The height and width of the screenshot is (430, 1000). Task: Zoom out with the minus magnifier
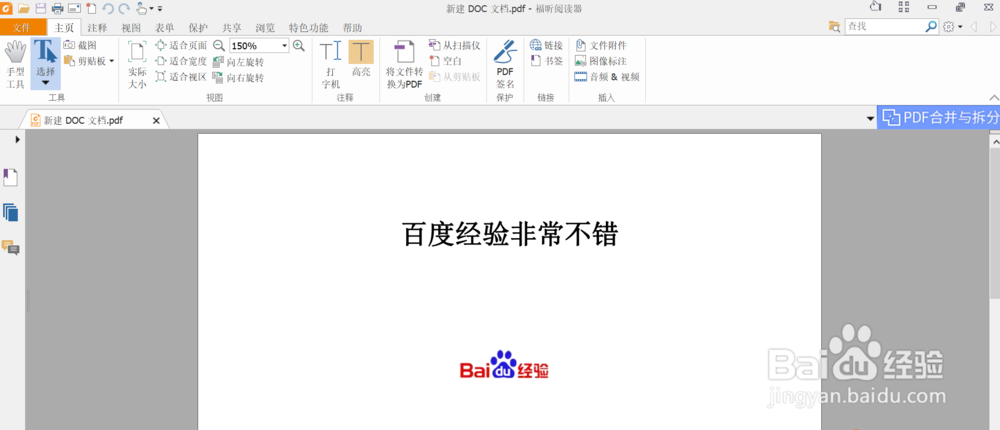219,45
